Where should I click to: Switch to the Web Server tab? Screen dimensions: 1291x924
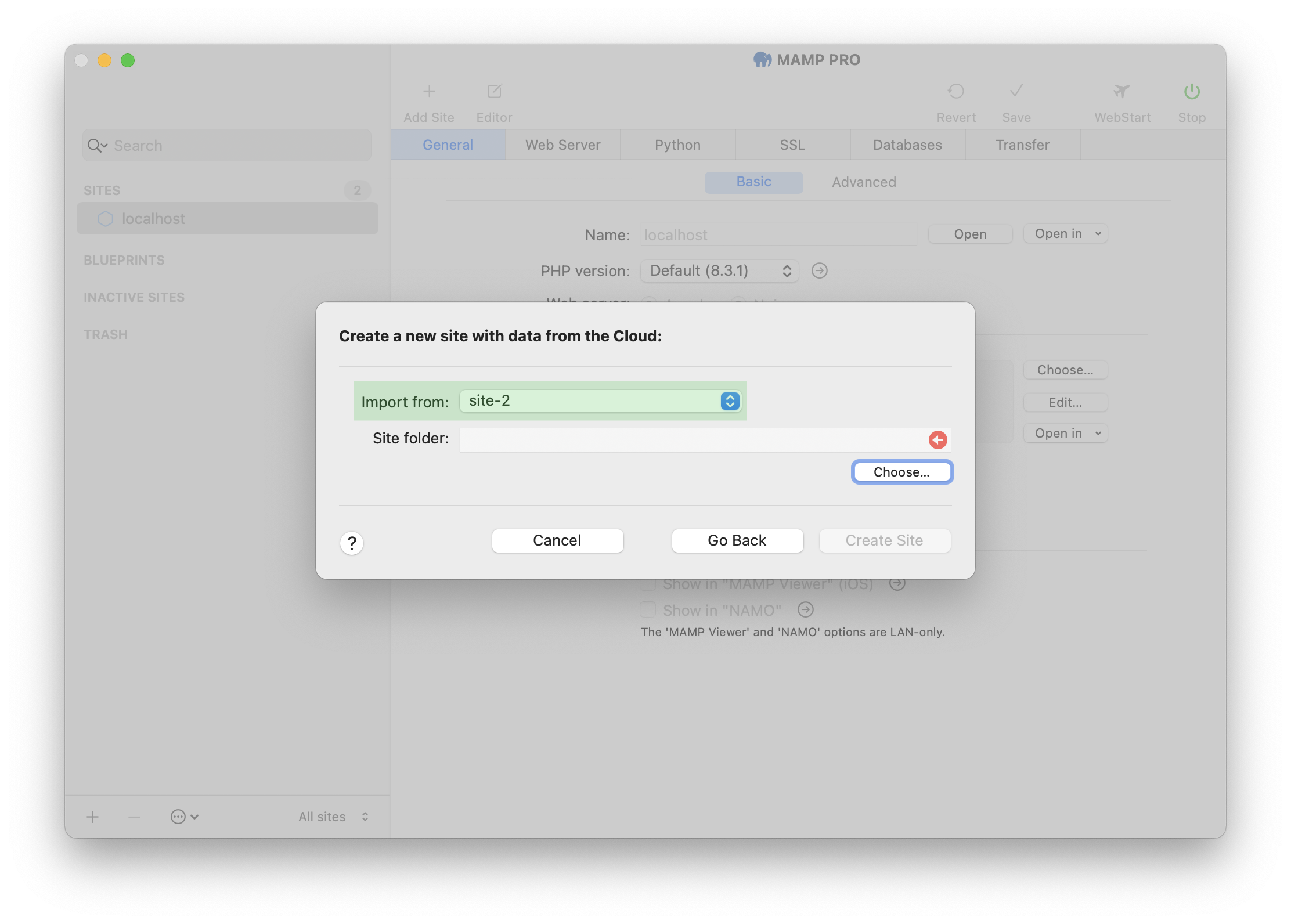[563, 144]
